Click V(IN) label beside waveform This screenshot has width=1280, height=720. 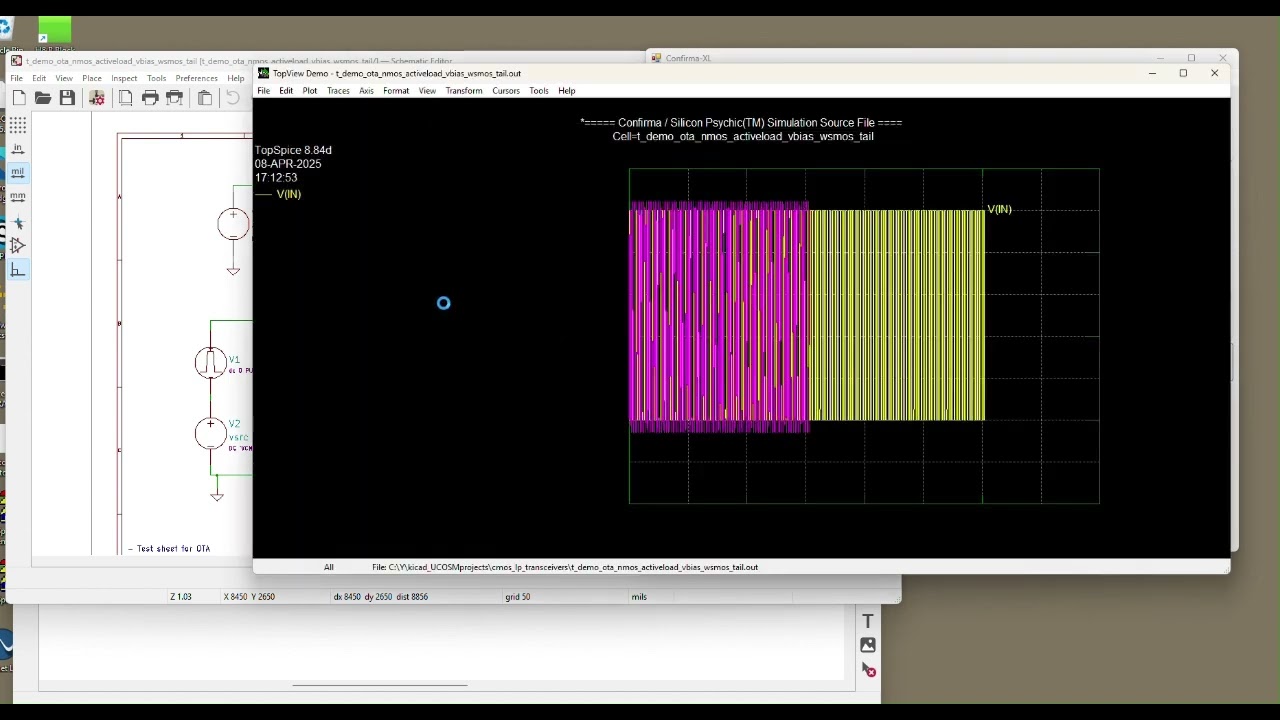999,209
